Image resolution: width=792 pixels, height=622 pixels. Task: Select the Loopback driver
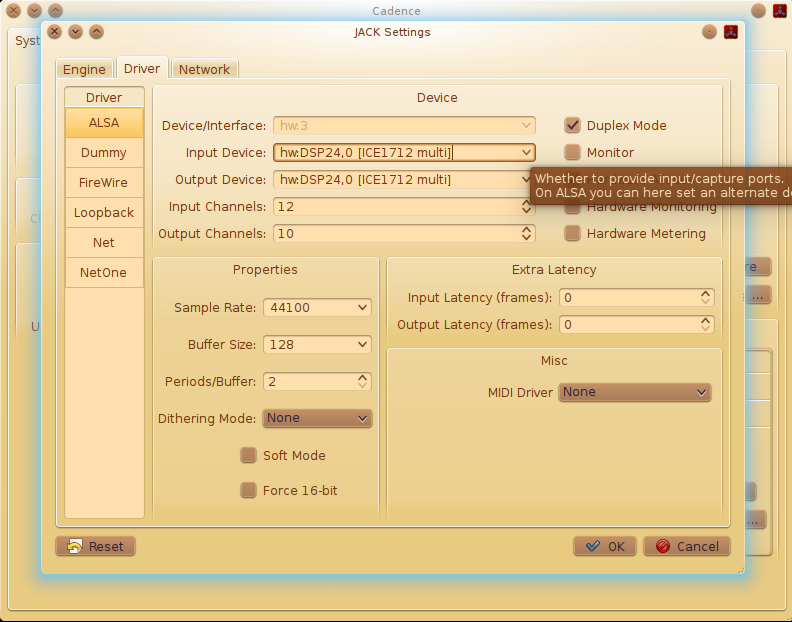click(x=104, y=213)
